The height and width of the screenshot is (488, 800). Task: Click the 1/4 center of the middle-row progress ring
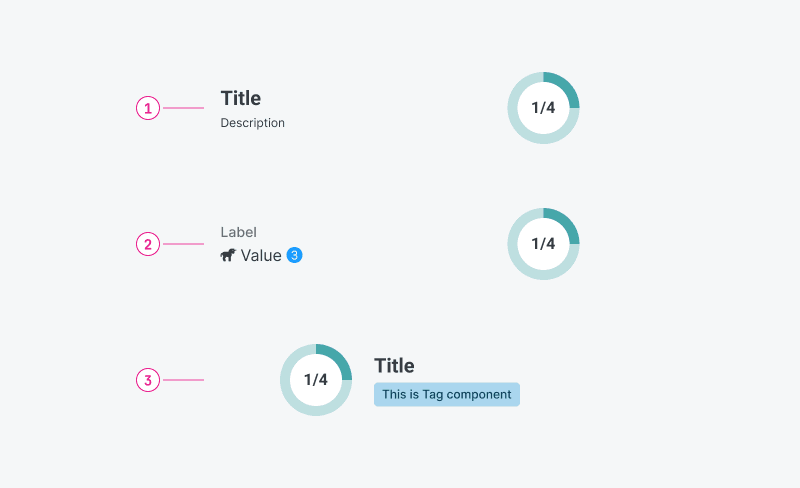click(543, 244)
